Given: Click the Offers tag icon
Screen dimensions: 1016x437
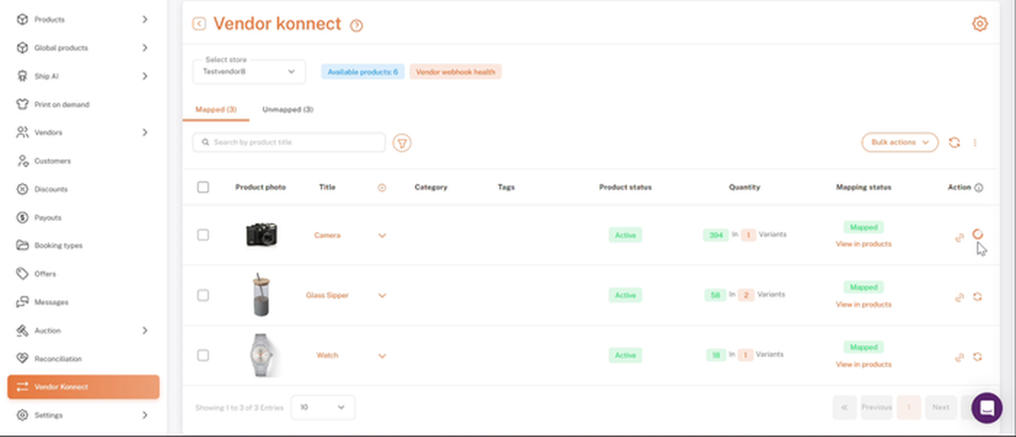Looking at the screenshot, I should pos(22,274).
